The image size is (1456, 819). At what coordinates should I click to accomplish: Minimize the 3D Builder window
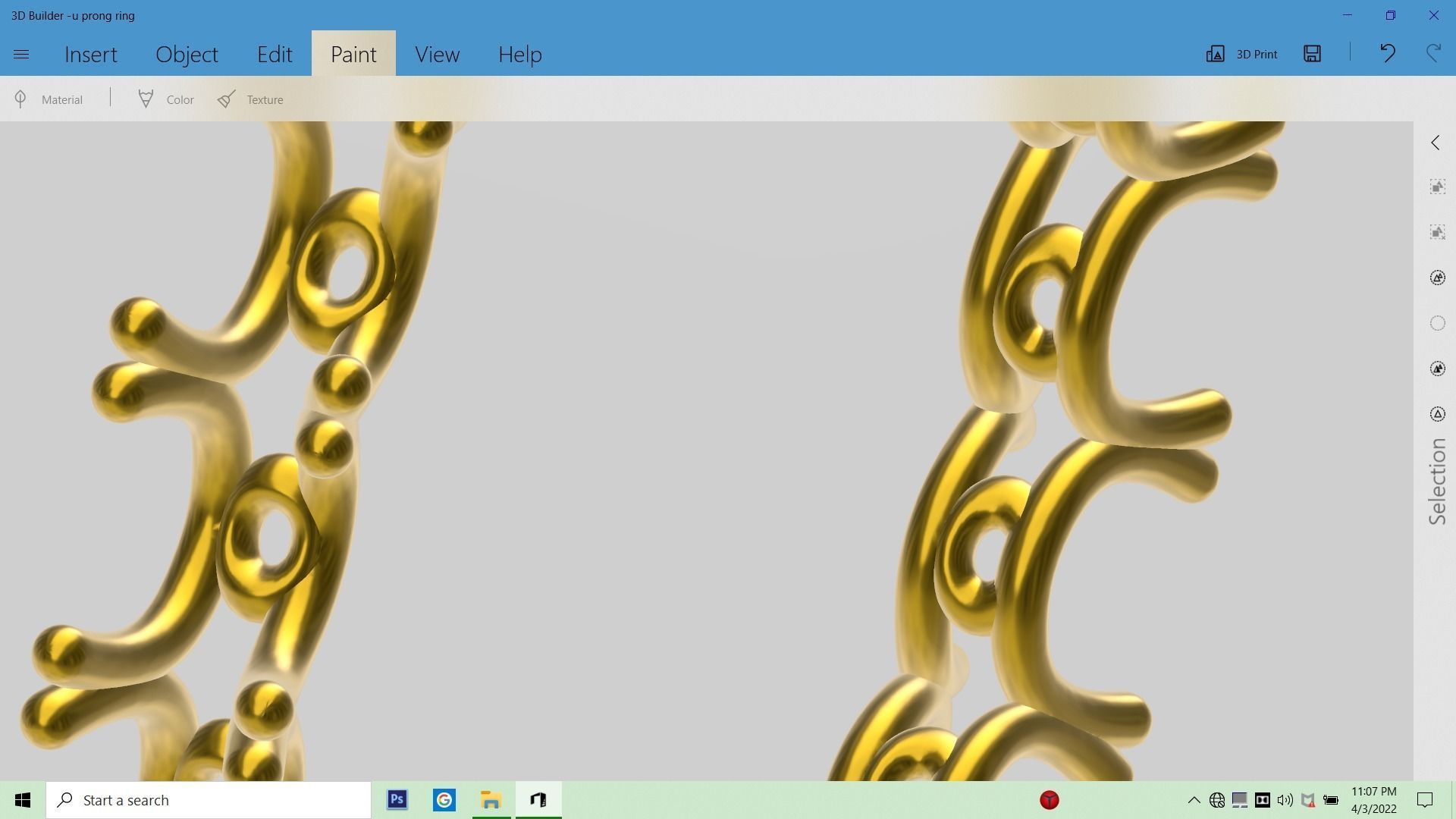click(1348, 15)
